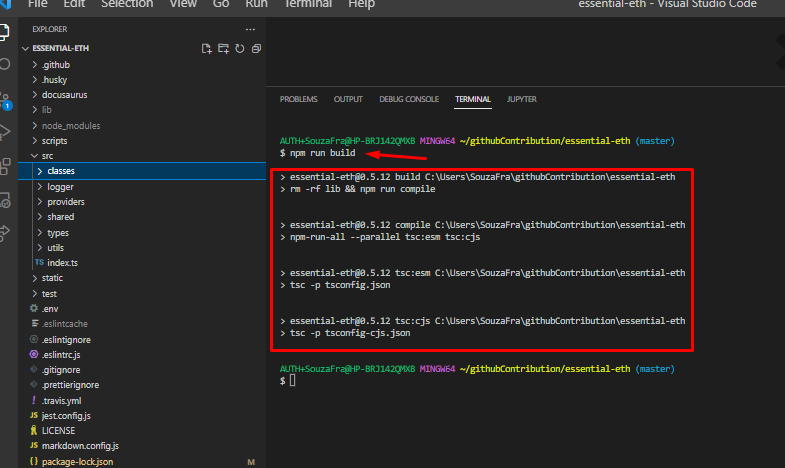
Task: Open Explorer's more actions ellipsis menu
Action: point(250,30)
